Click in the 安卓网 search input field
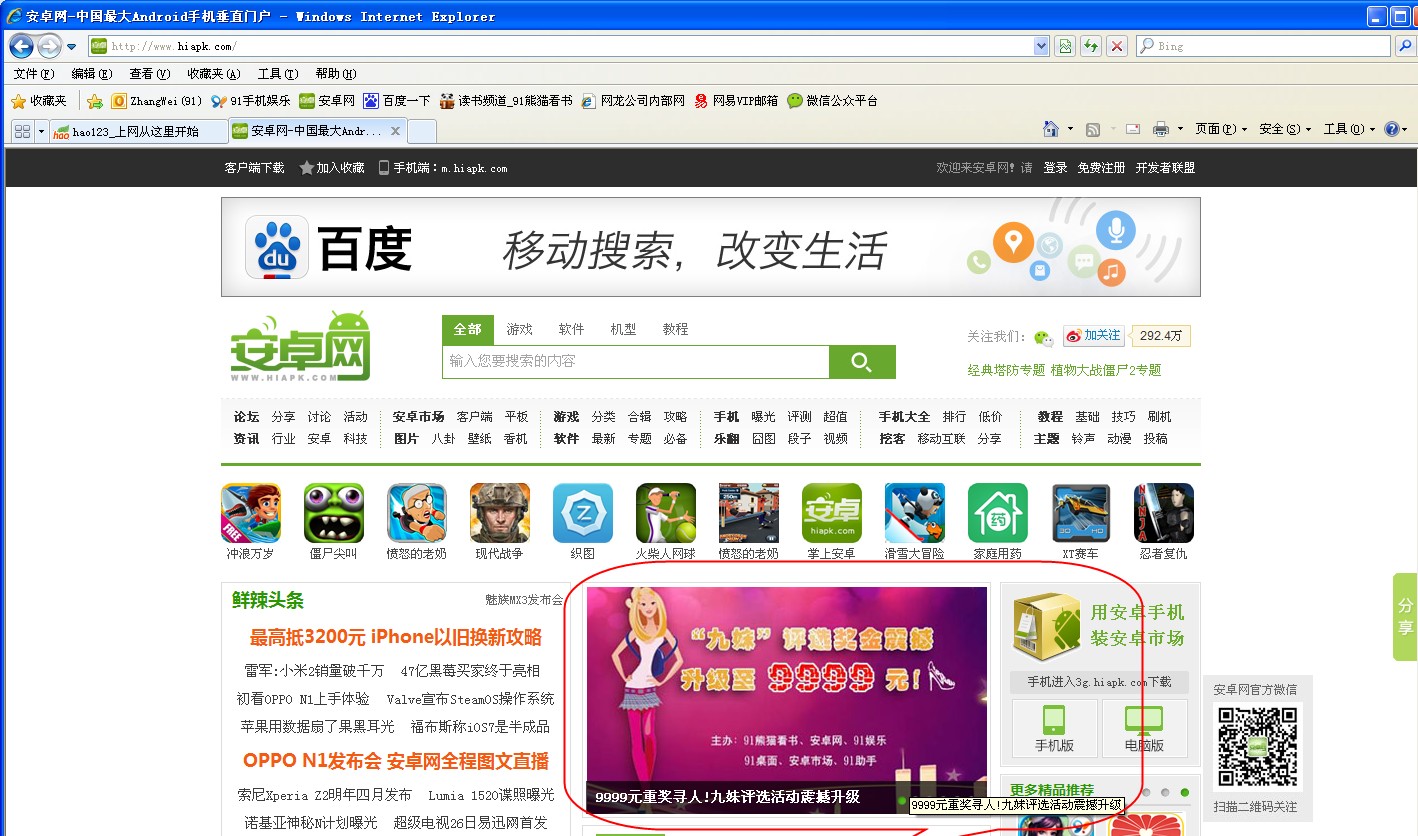The width and height of the screenshot is (1418, 836). [x=636, y=362]
